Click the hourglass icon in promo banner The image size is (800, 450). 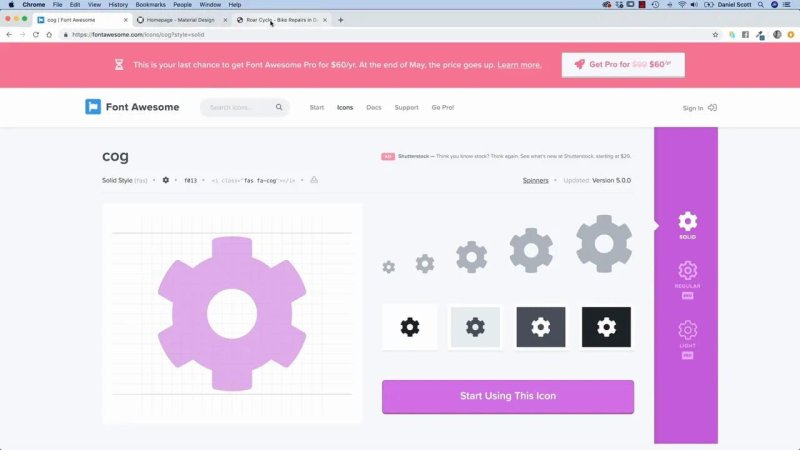(x=119, y=65)
